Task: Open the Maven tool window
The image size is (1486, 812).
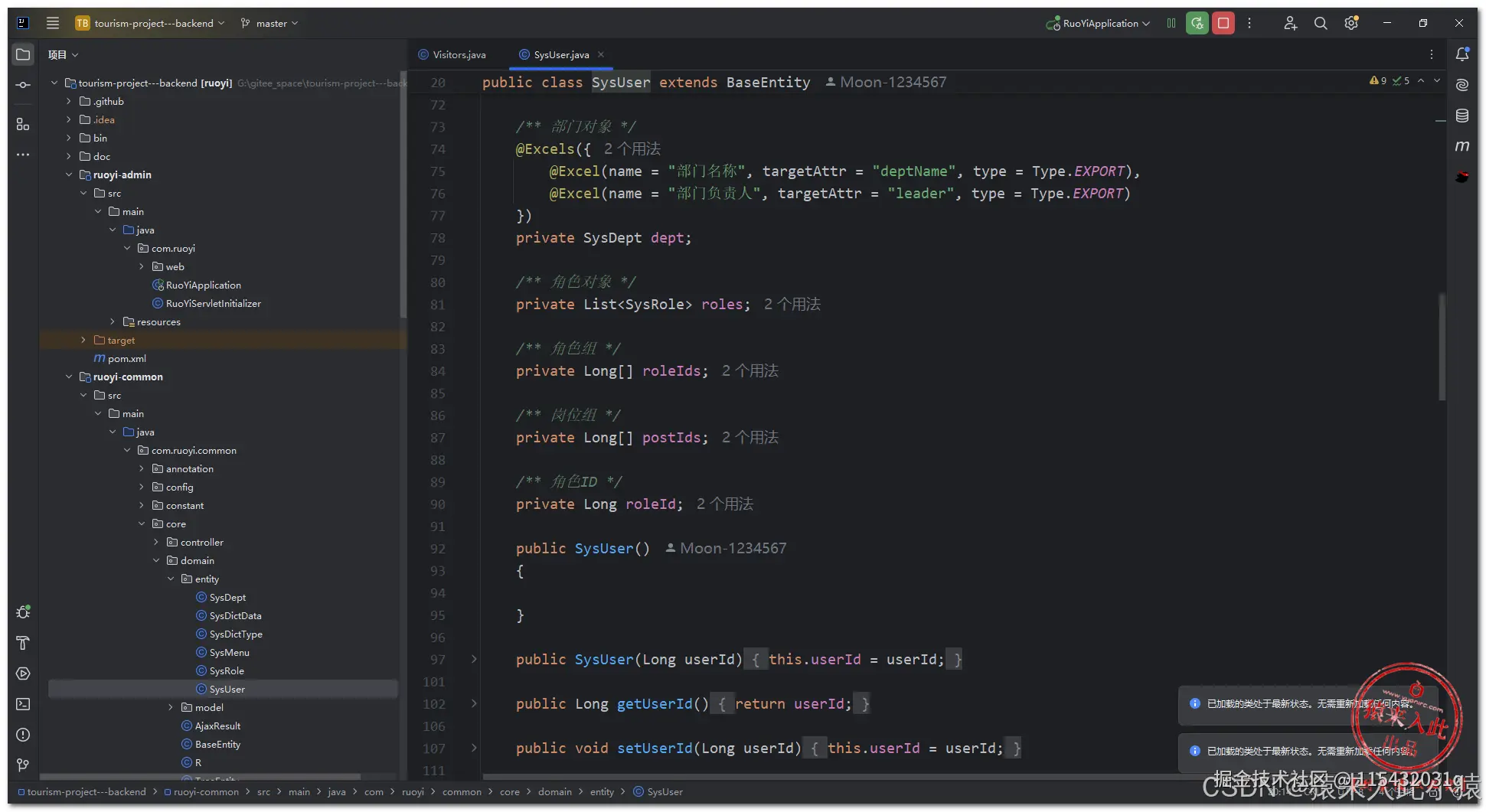Action: (1462, 146)
